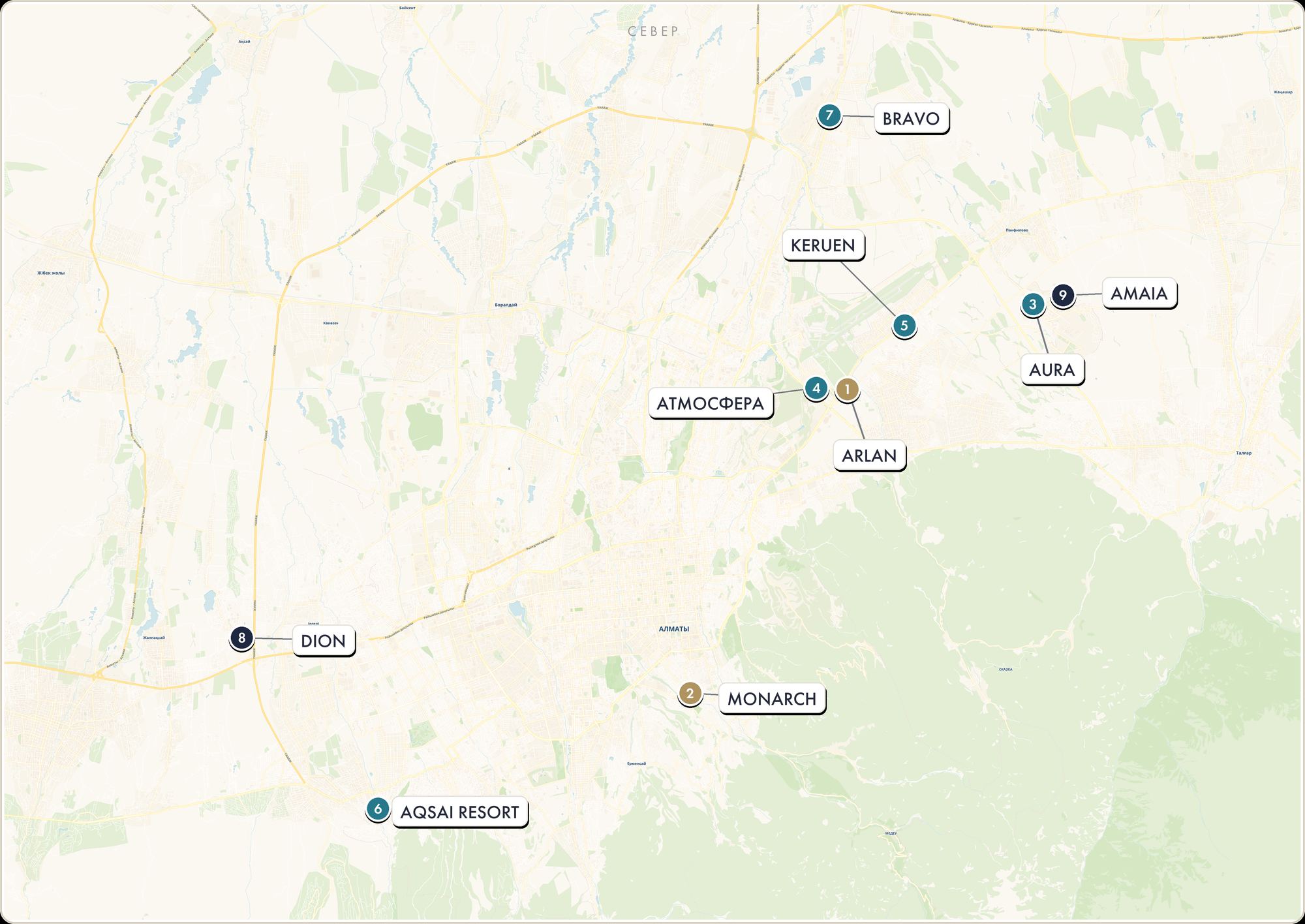Select the dark marker number 9

1063,296
